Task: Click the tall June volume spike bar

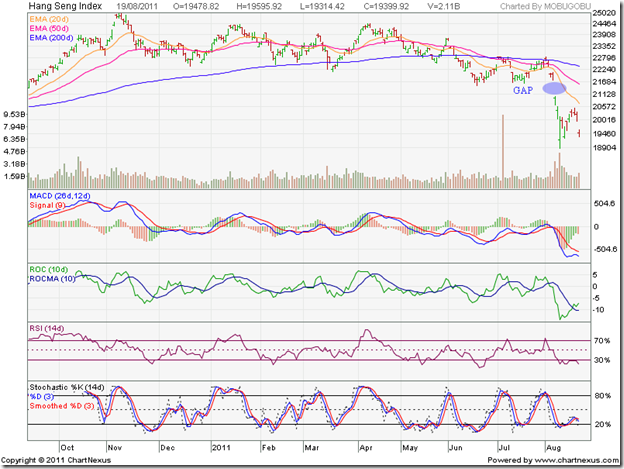Action: coord(503,151)
